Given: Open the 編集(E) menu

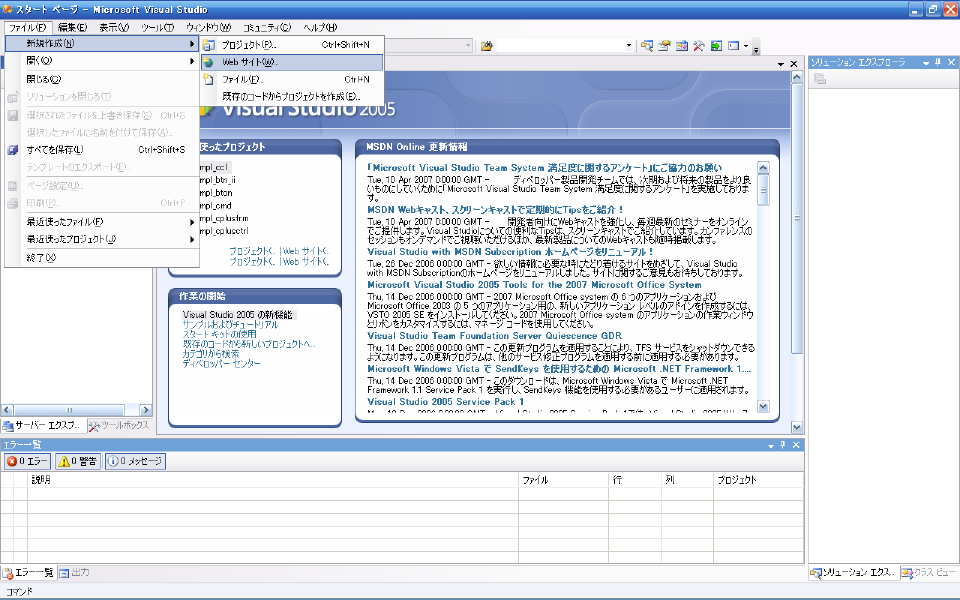Looking at the screenshot, I should [x=72, y=28].
